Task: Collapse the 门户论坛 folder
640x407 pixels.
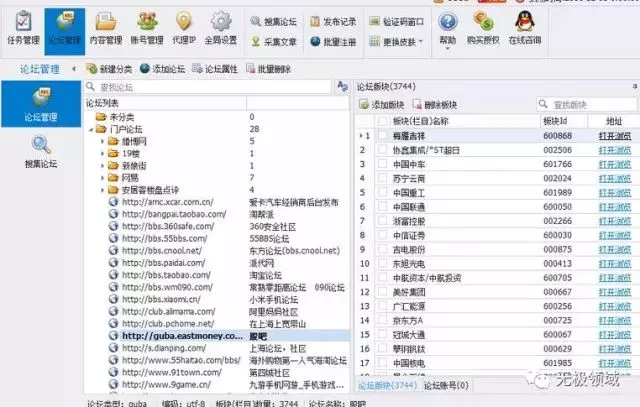Action: tap(91, 130)
